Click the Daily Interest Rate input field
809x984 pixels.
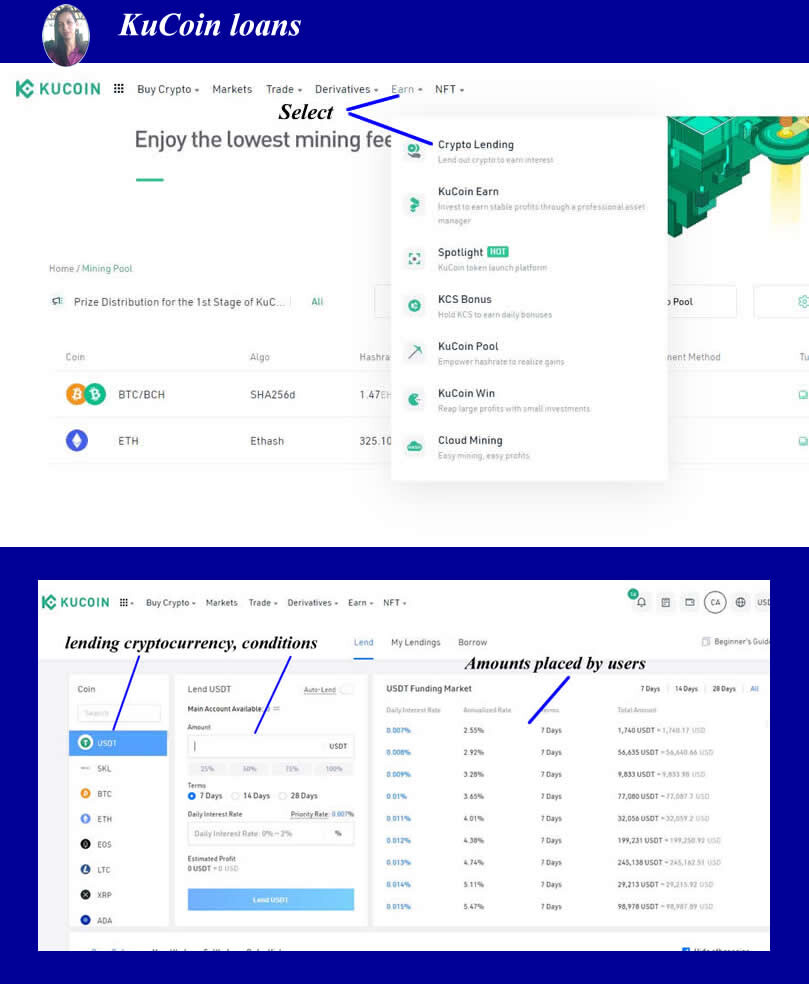271,833
